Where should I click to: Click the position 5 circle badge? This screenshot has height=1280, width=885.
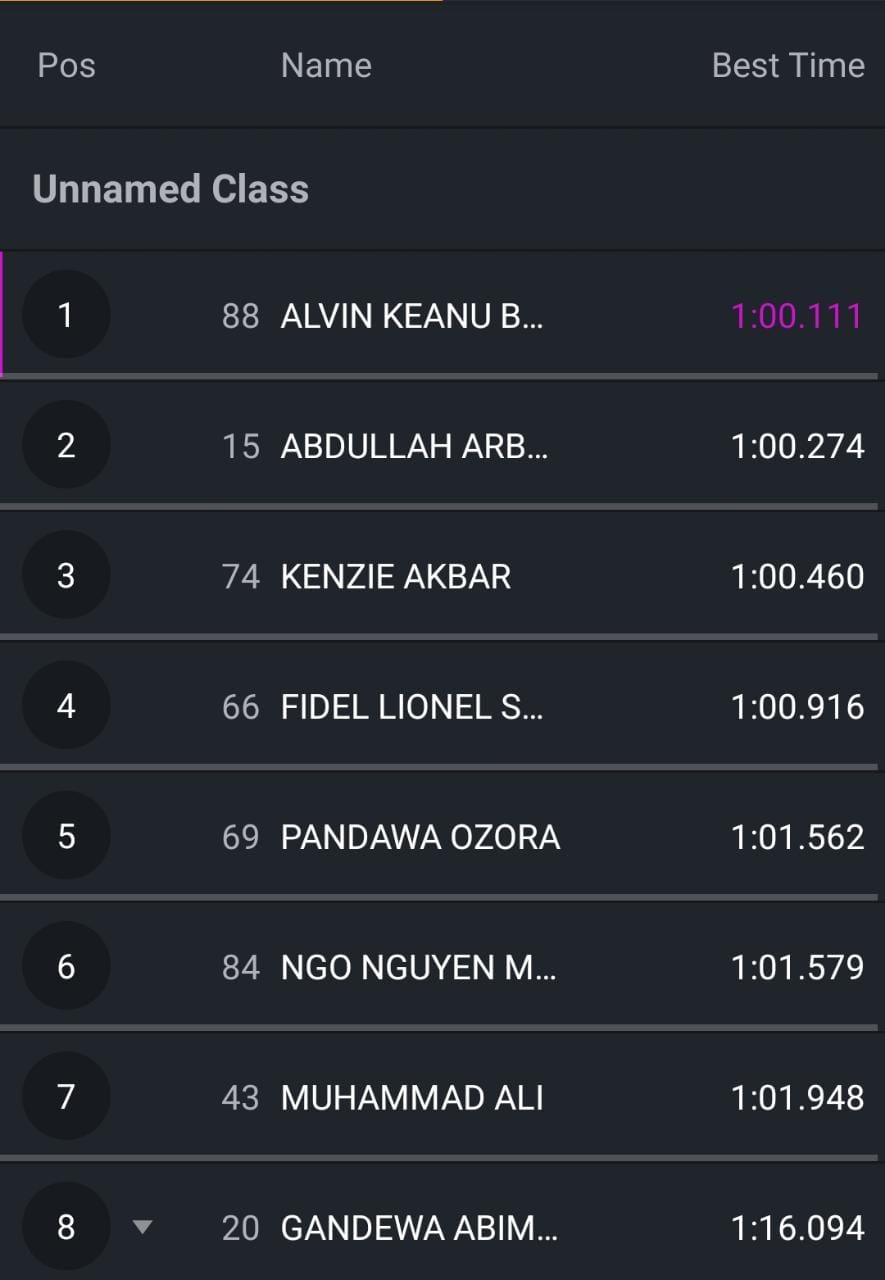[x=66, y=837]
